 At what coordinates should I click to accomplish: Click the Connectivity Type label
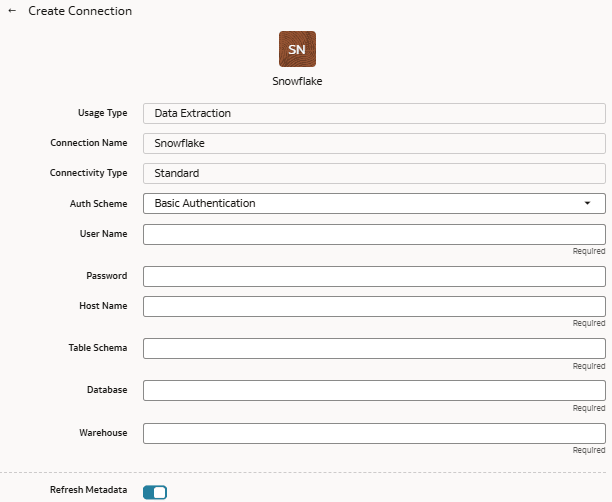[88, 173]
